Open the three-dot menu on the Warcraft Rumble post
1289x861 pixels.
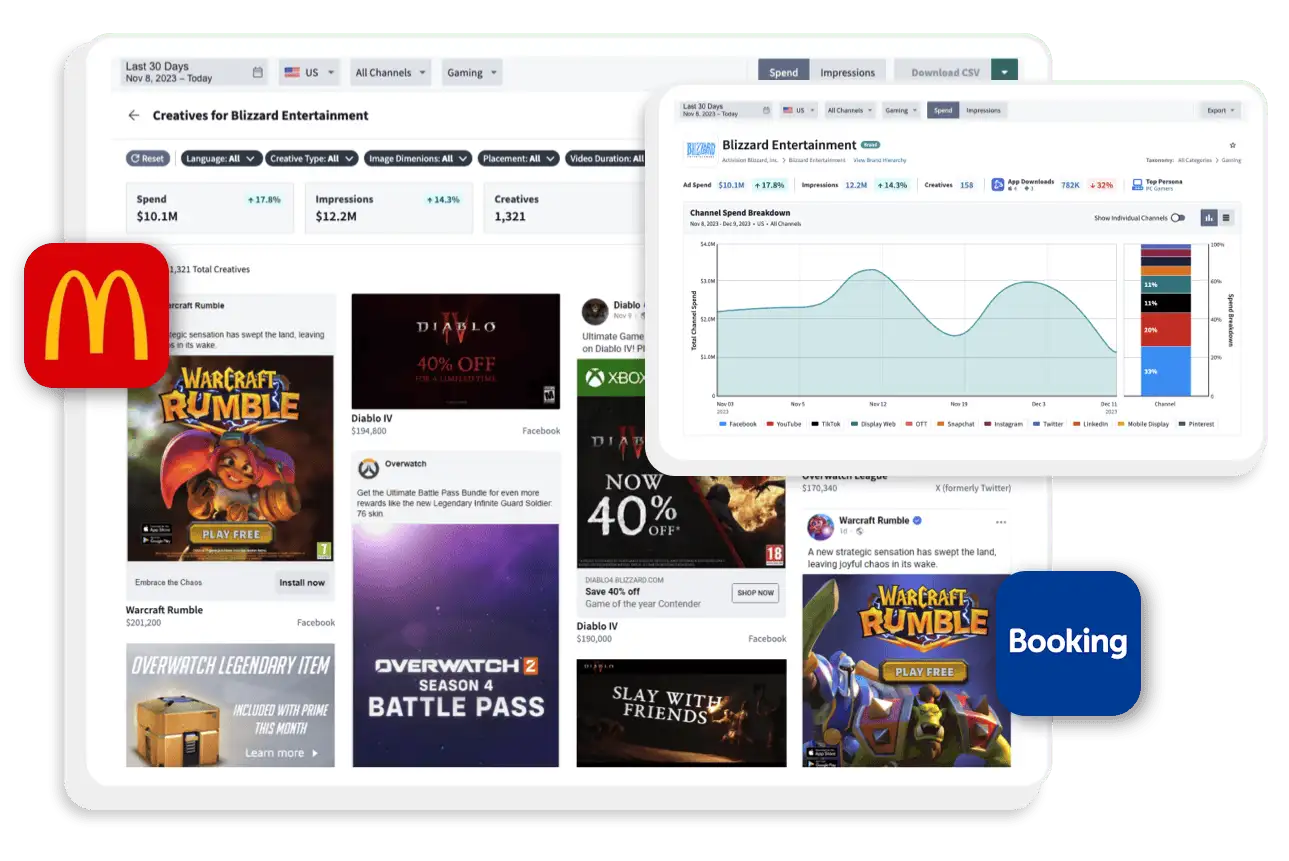pyautogui.click(x=1000, y=522)
